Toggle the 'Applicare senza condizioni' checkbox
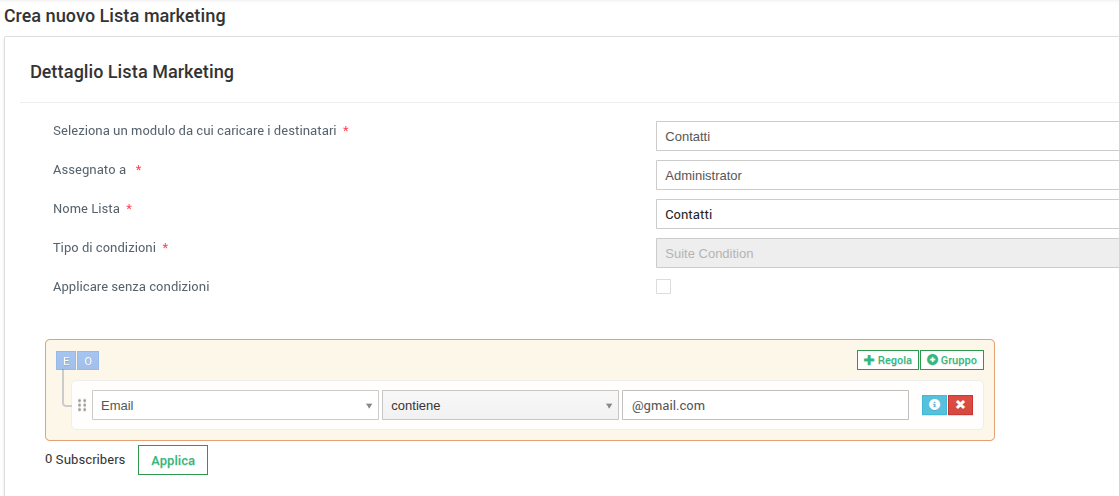This screenshot has height=496, width=1119. (x=663, y=287)
